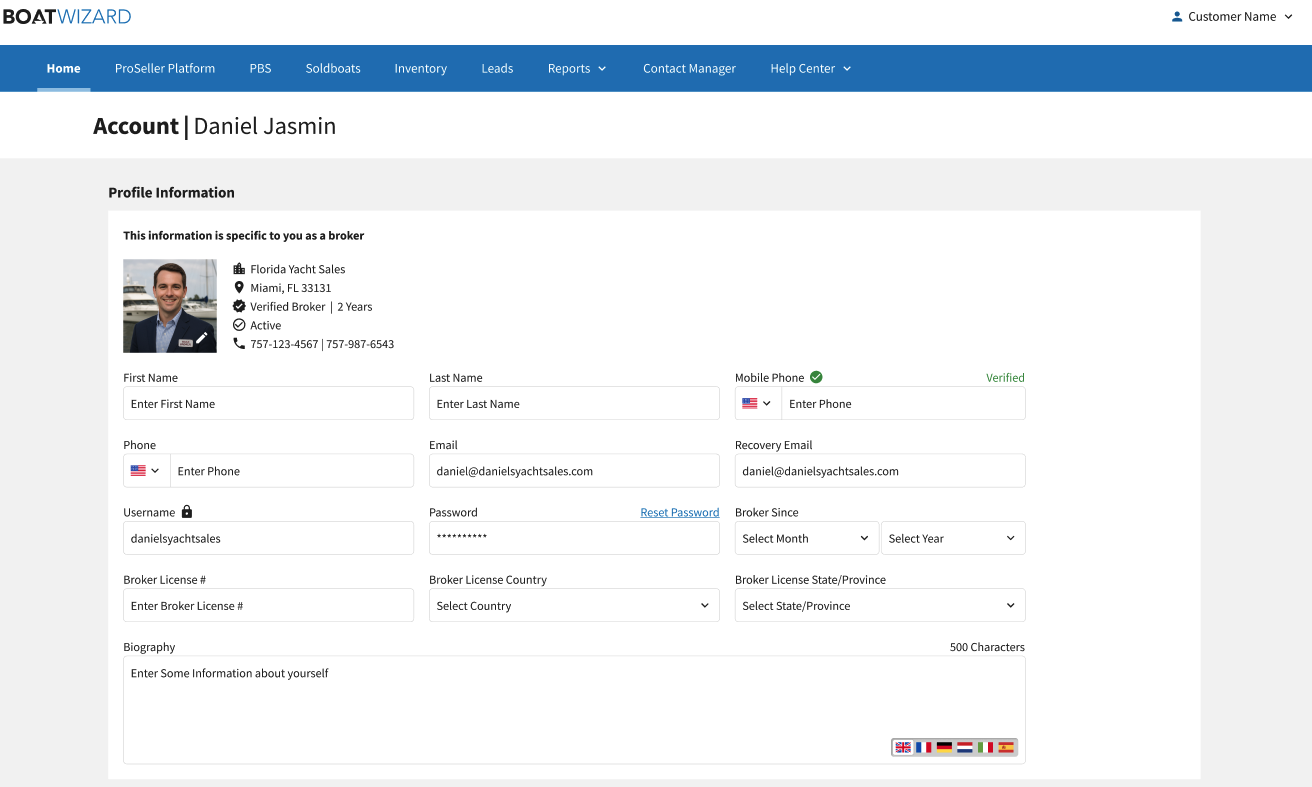Open the Select Year dropdown

click(x=953, y=538)
